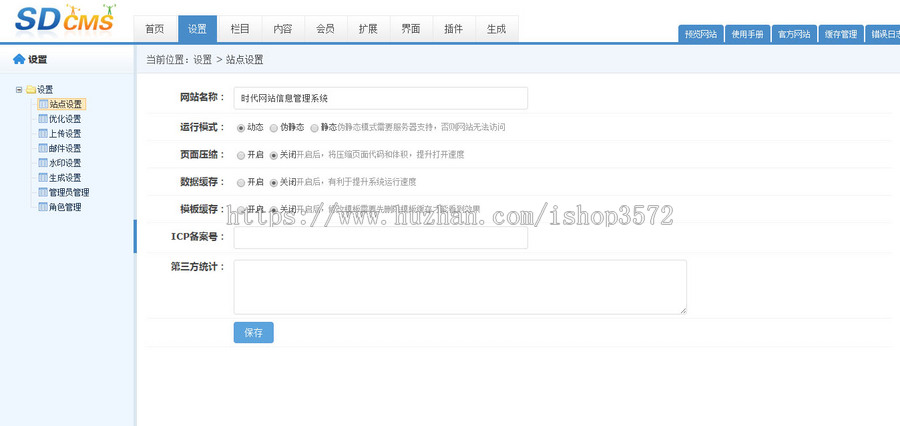Click the 设置 folder icon in tree
The width and height of the screenshot is (900, 426).
(31, 90)
